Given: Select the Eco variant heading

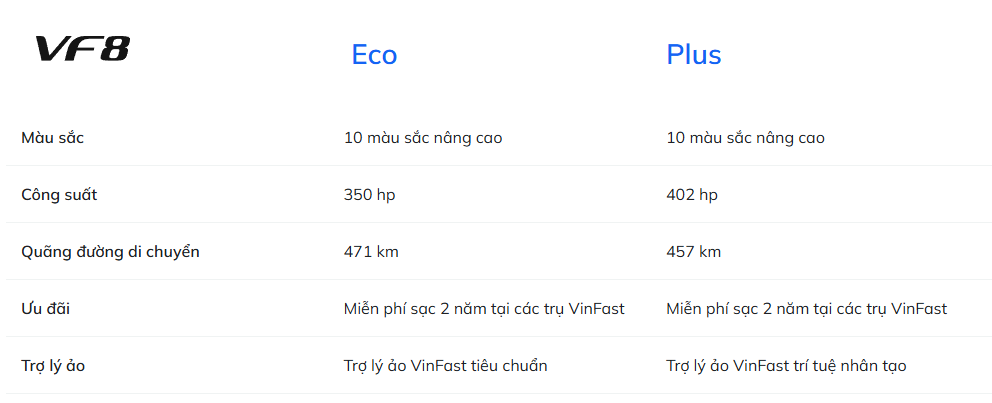Looking at the screenshot, I should click(x=374, y=55).
